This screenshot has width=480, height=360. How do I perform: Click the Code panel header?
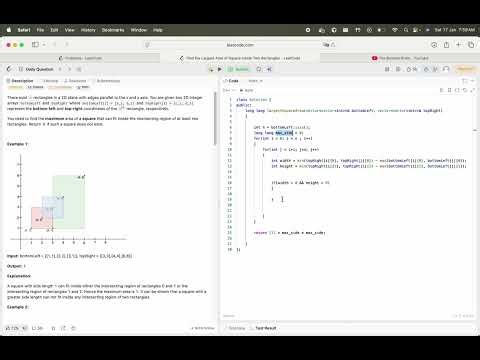click(x=231, y=81)
